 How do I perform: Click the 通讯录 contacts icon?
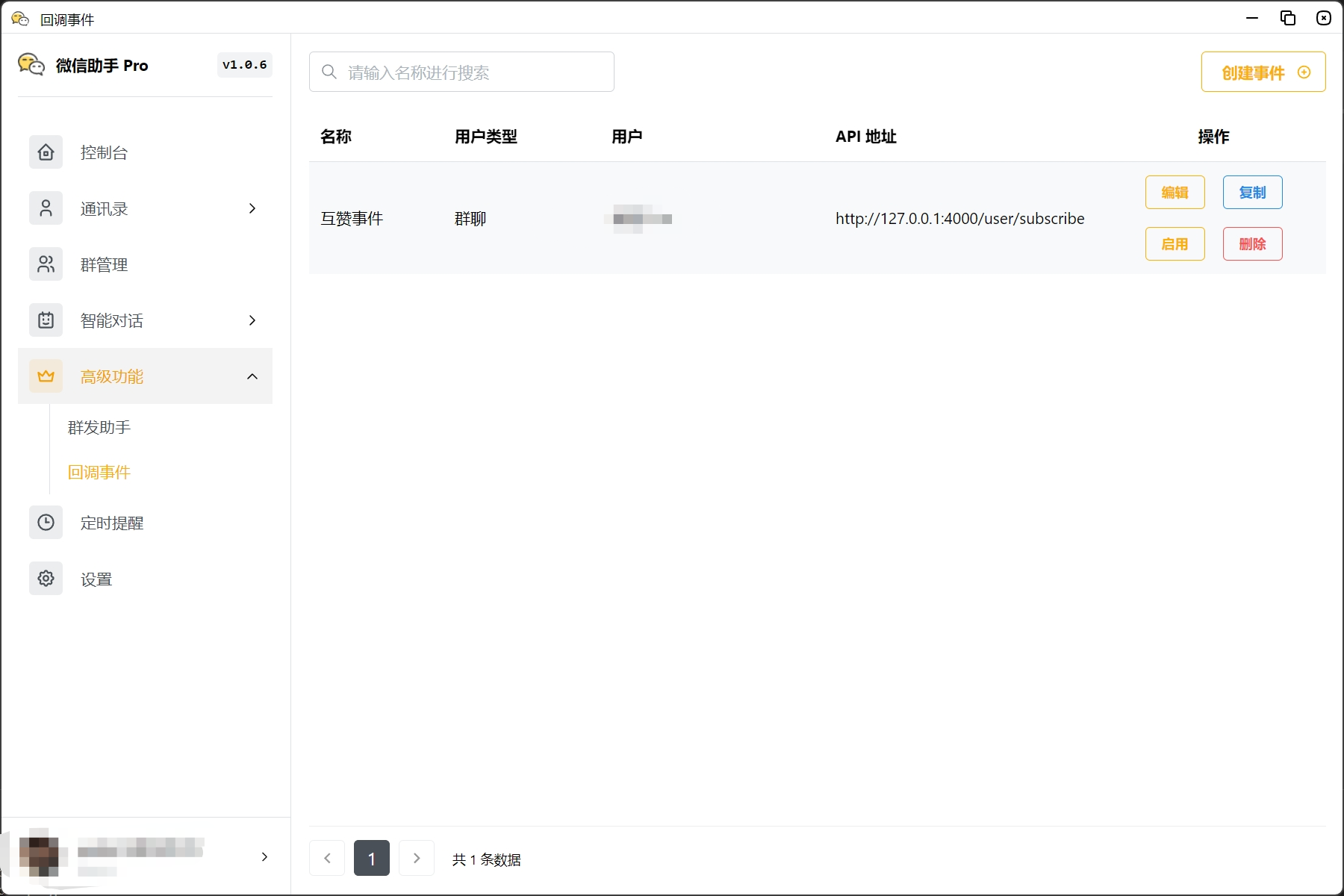coord(46,208)
